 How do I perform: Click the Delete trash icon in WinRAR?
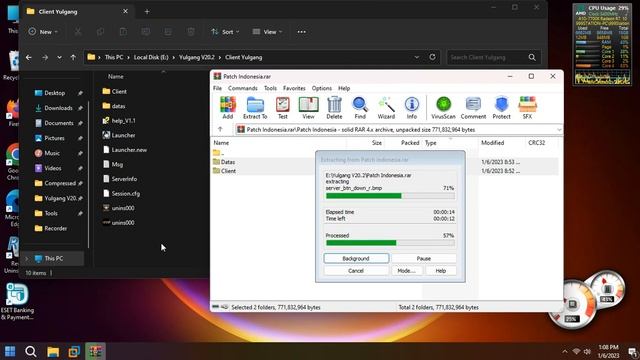click(x=334, y=108)
